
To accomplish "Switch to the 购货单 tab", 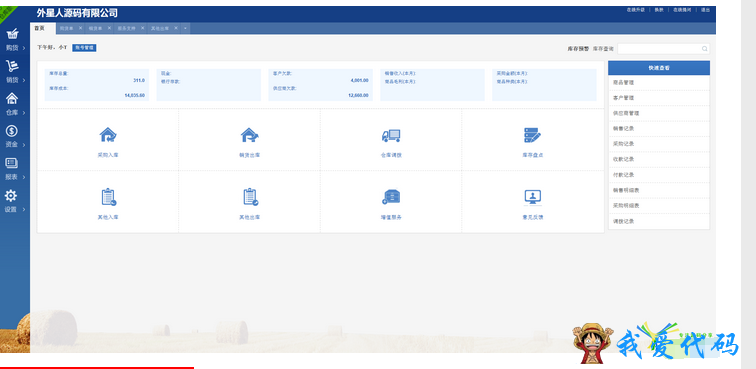I will pos(67,28).
